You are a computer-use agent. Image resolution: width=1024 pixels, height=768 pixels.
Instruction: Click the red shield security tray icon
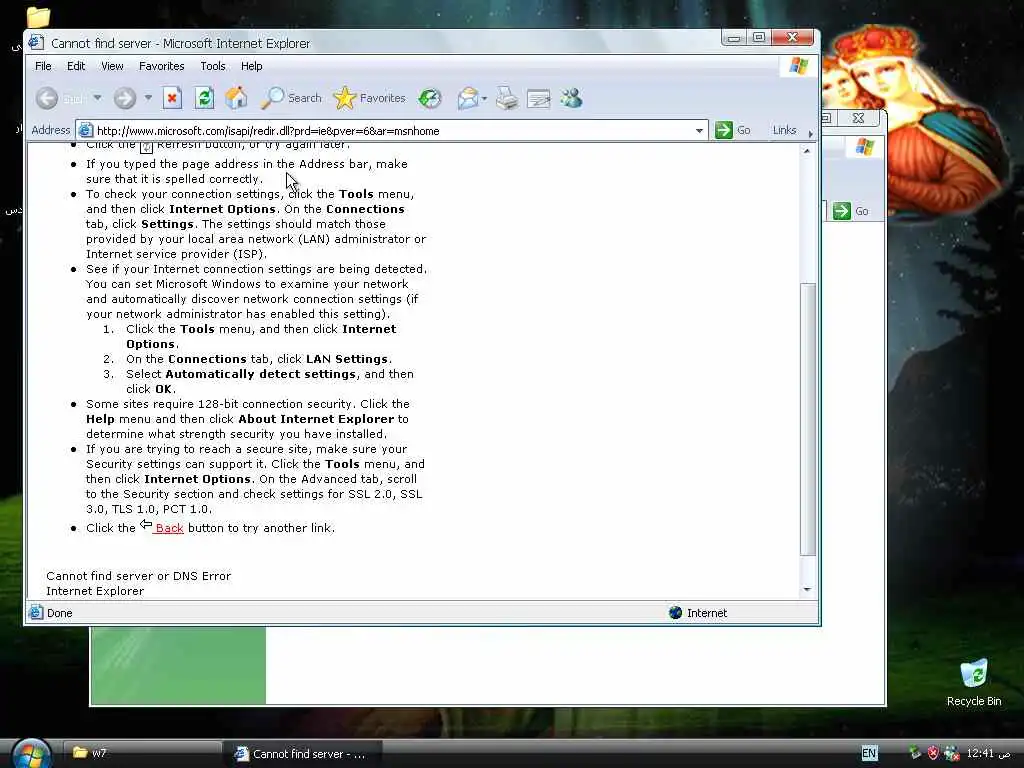[x=933, y=753]
